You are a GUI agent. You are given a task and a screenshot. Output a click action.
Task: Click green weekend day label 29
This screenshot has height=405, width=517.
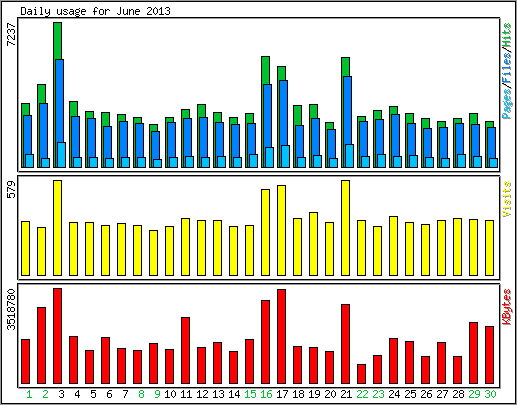coord(474,394)
